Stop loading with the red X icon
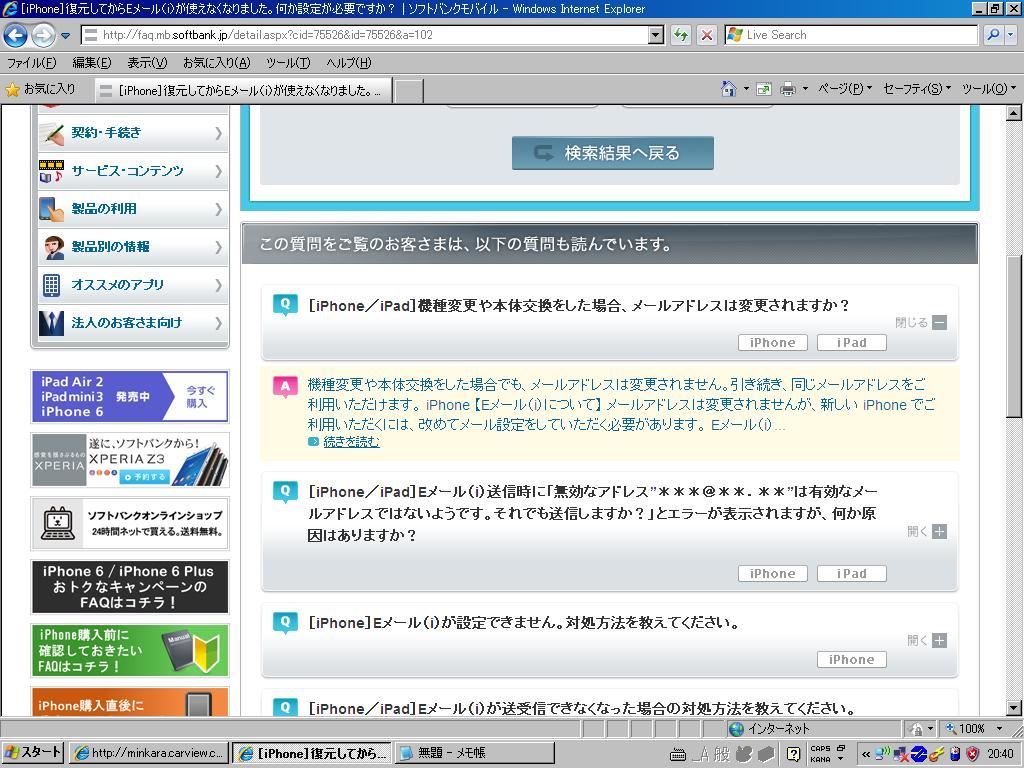The image size is (1024, 768). (707, 35)
